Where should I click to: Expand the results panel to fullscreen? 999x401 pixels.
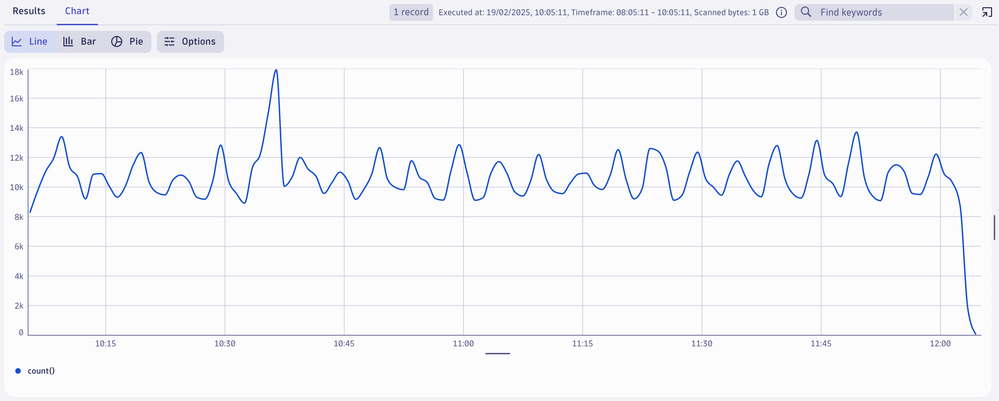click(x=987, y=13)
